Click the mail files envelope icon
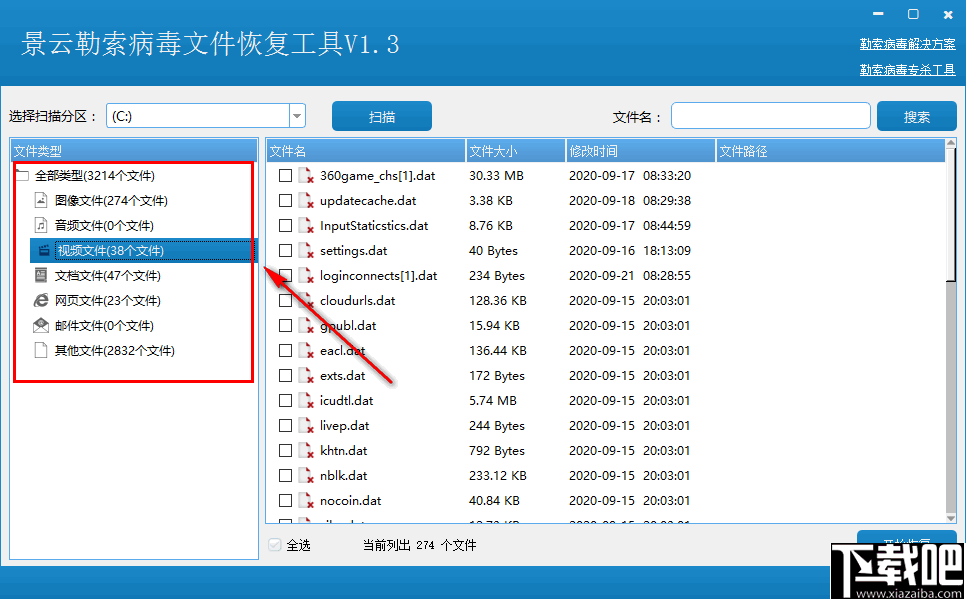 click(x=41, y=325)
